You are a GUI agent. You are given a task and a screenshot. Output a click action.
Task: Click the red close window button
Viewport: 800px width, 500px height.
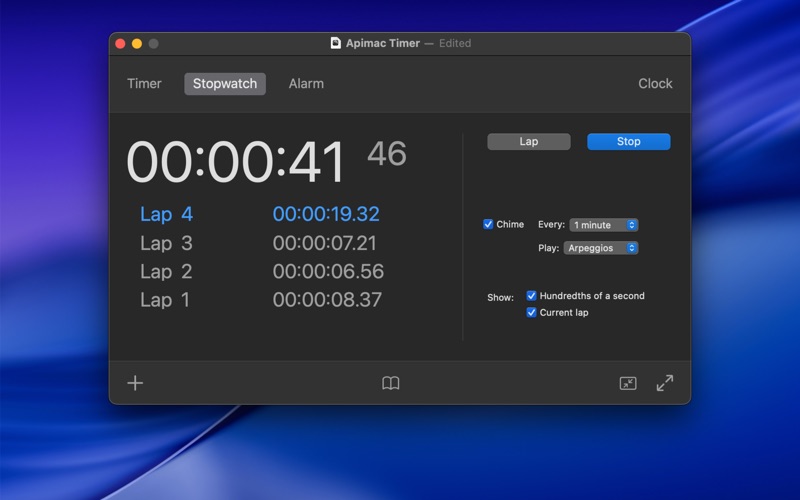[120, 43]
